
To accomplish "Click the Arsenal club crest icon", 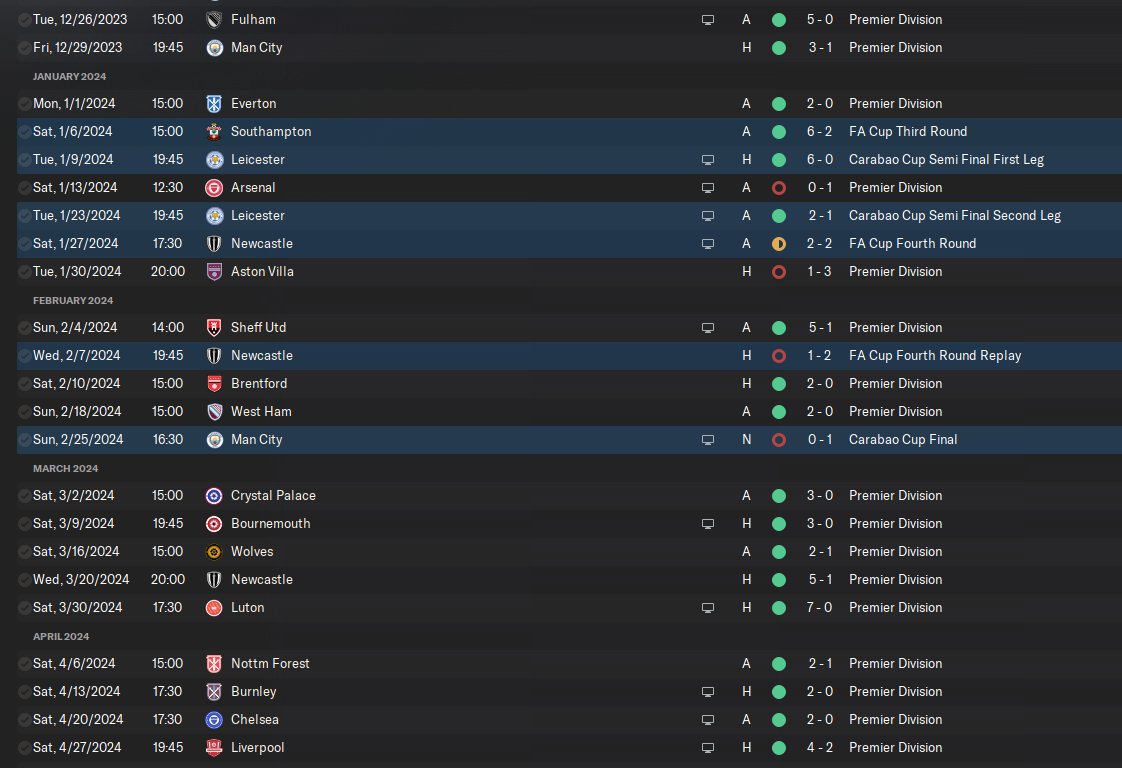I will (x=213, y=187).
